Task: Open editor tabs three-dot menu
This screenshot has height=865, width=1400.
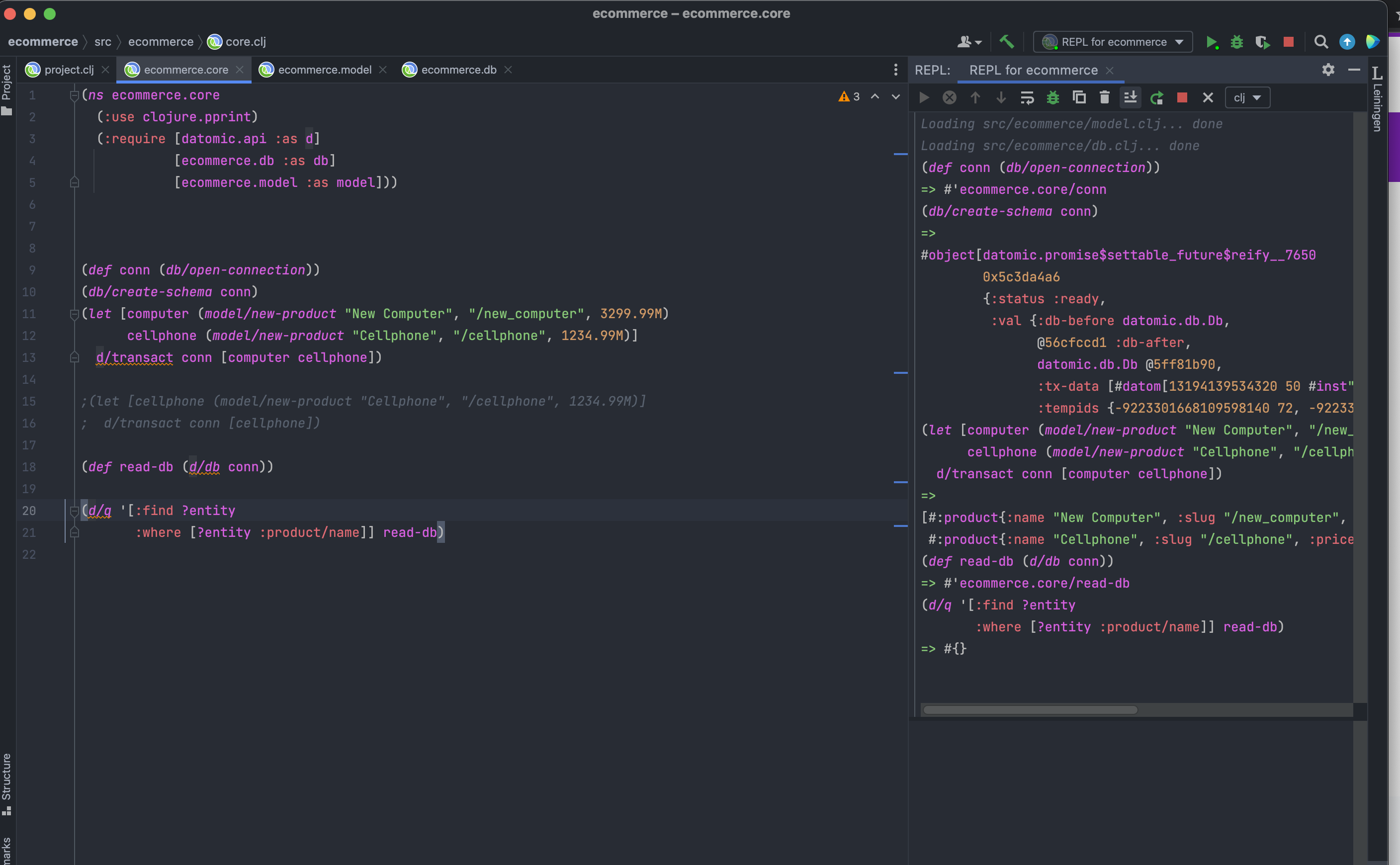Action: (895, 70)
